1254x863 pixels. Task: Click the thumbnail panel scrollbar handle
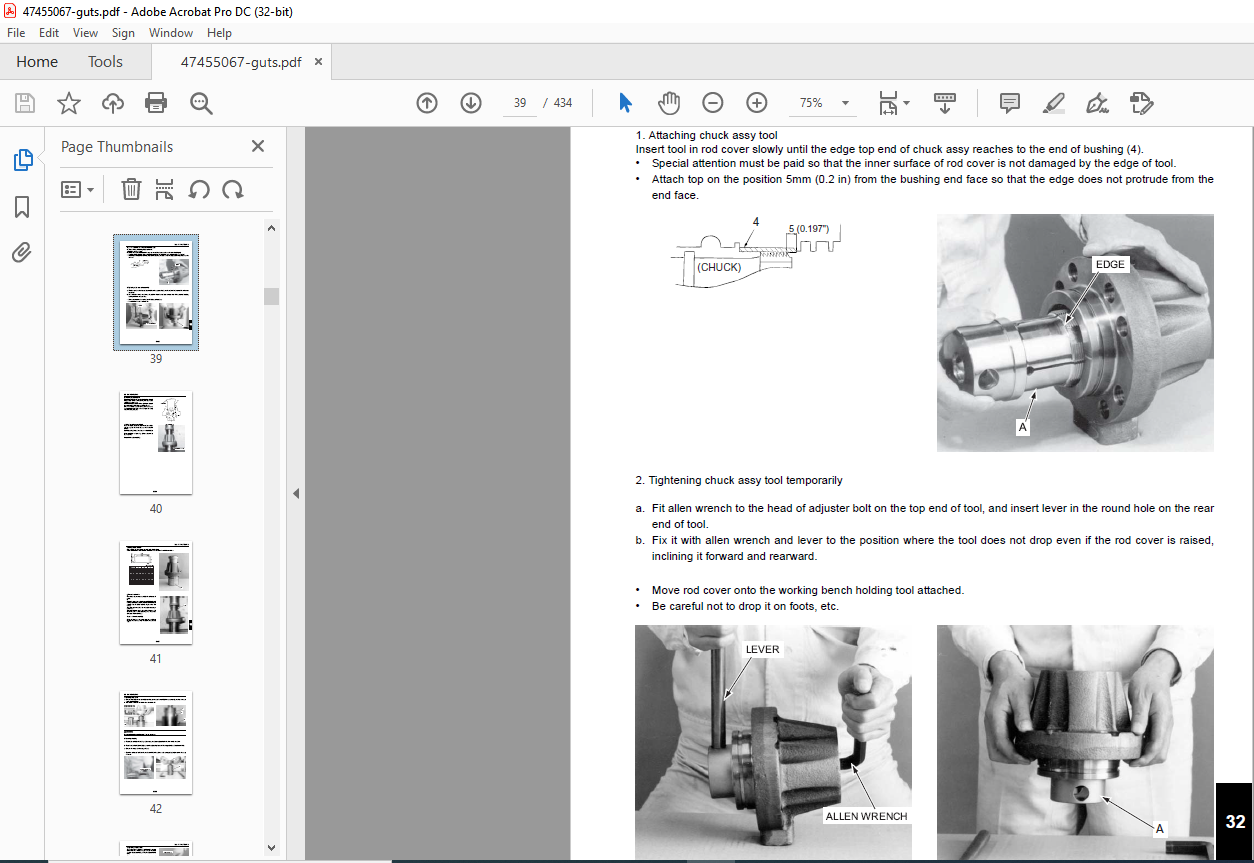tap(272, 296)
